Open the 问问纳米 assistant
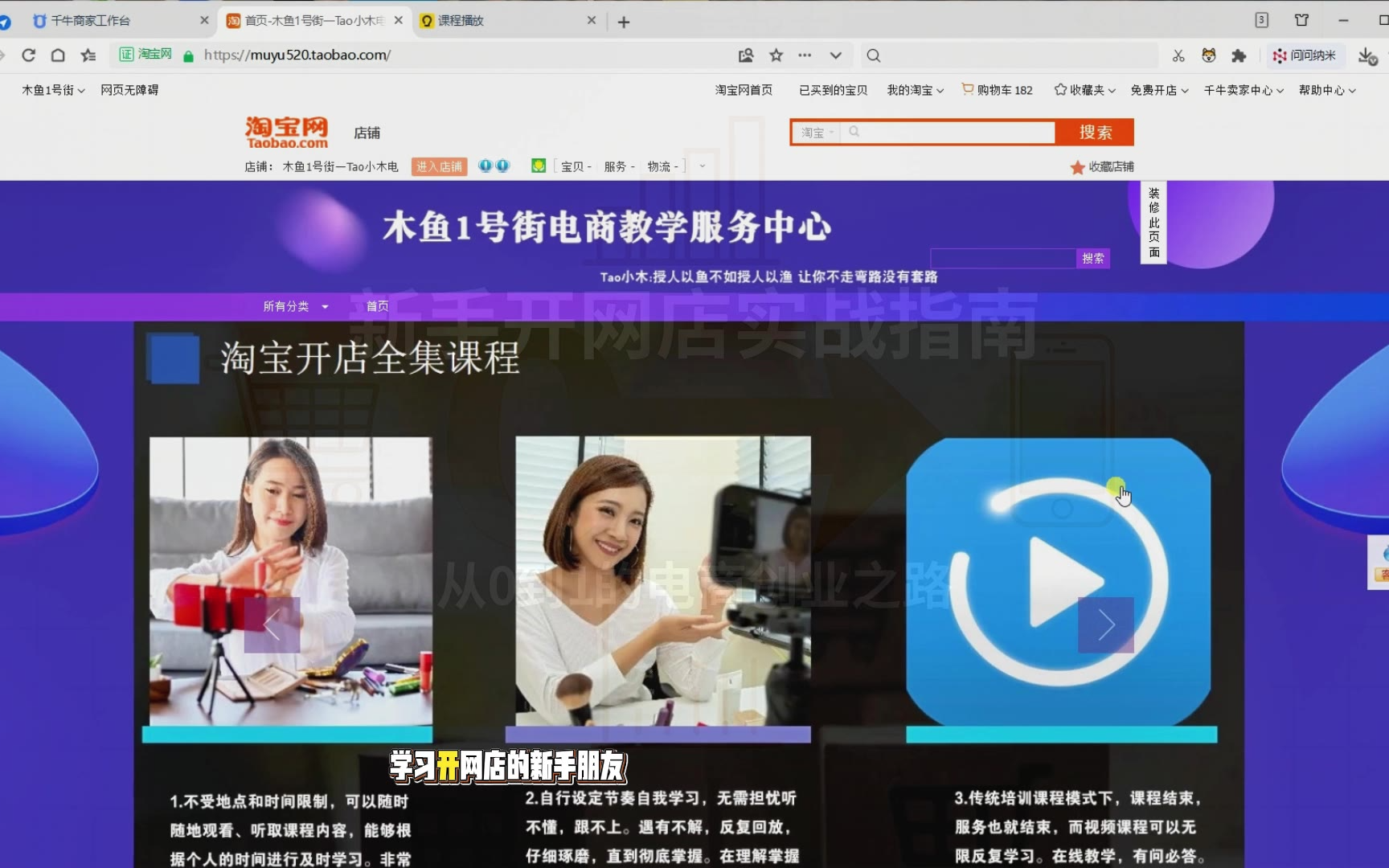The width and height of the screenshot is (1389, 868). tap(1304, 55)
